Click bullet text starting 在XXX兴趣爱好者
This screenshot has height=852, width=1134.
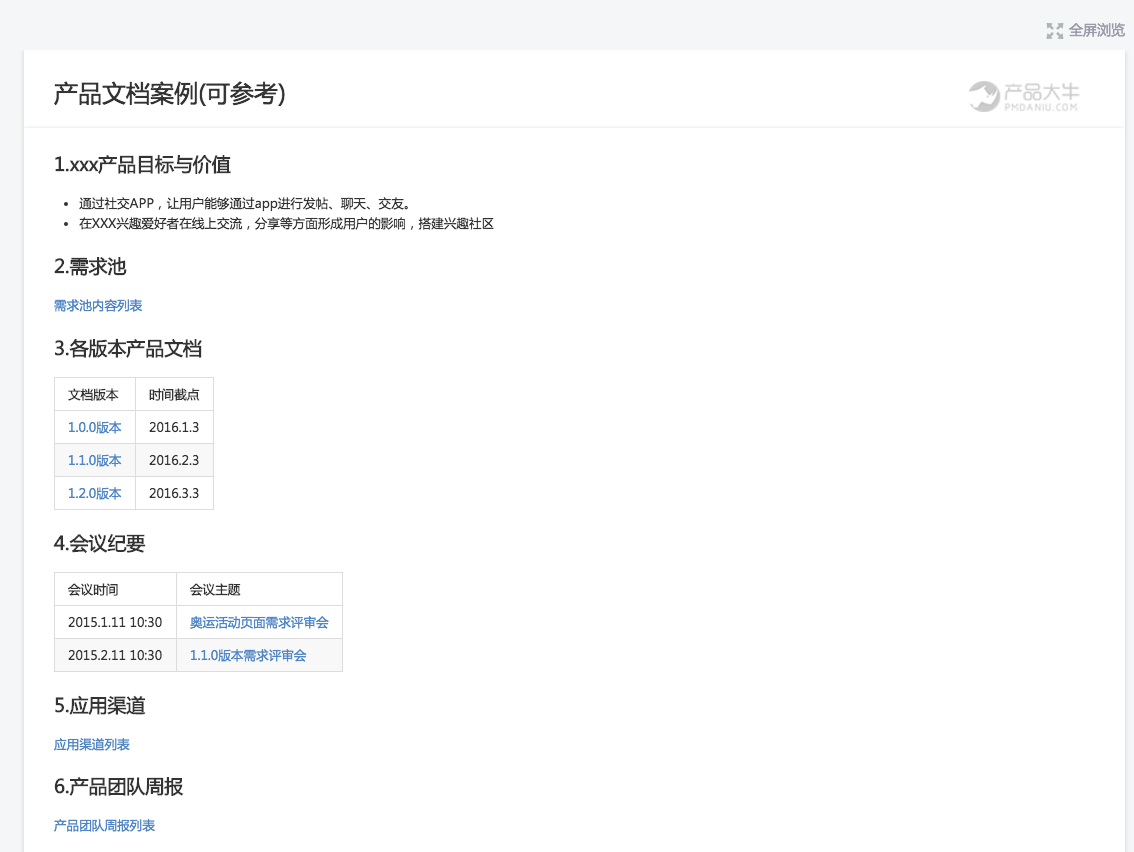286,223
